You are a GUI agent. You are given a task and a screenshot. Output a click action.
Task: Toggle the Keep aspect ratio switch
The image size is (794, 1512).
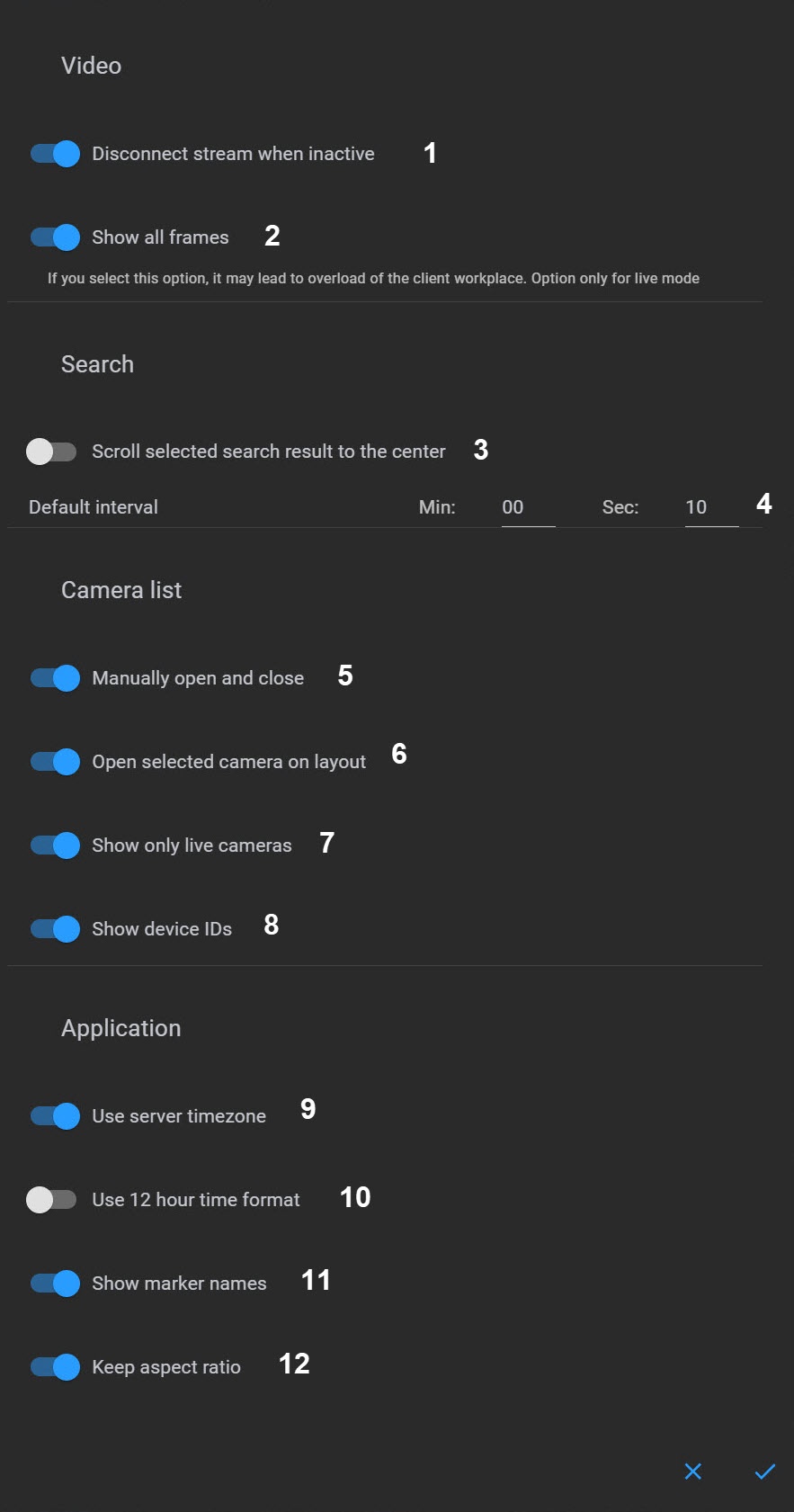[55, 1367]
